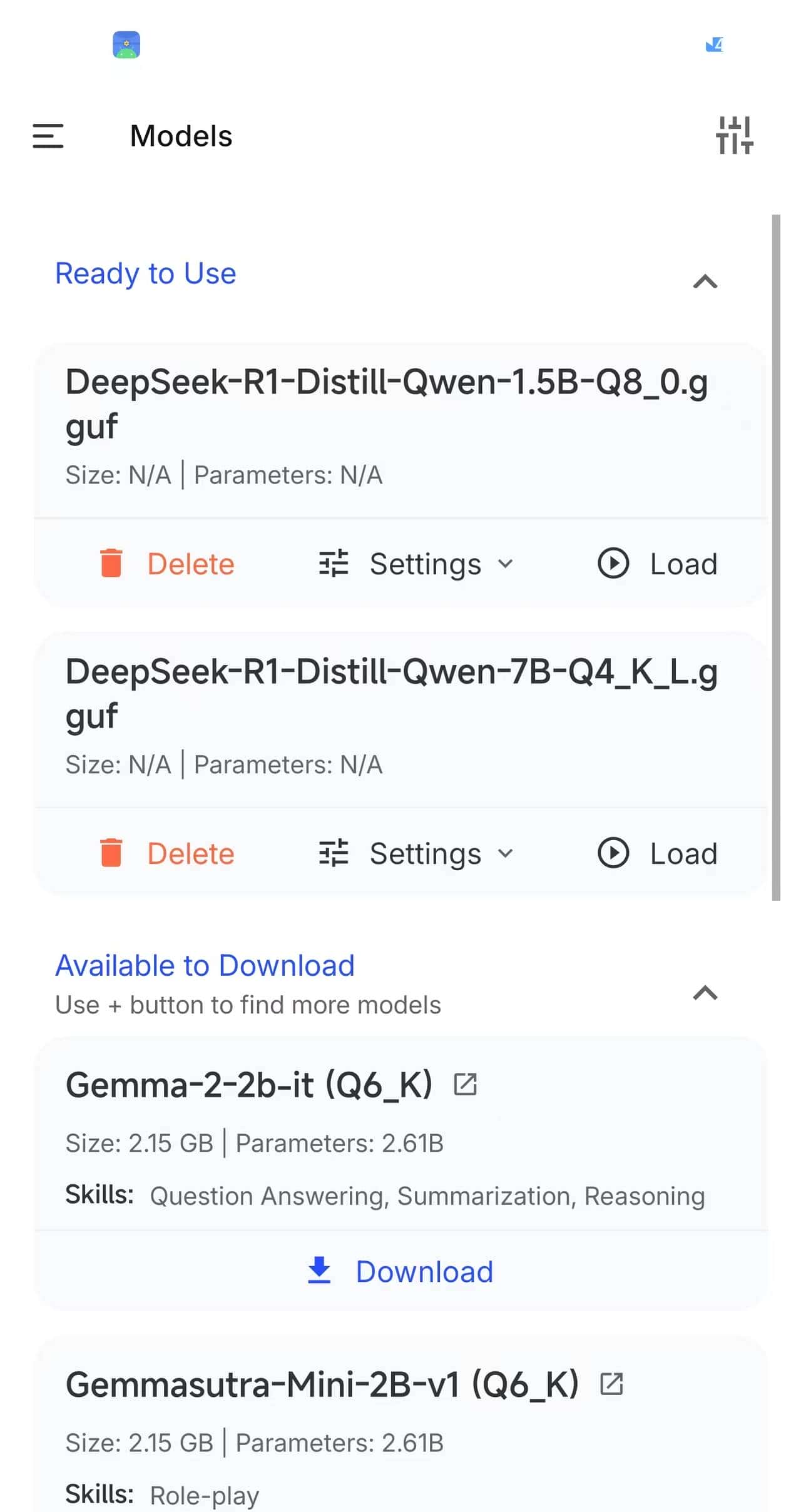Click settings sliders icon for Qwen-1.5B model
This screenshot has width=801, height=1512.
(x=334, y=563)
